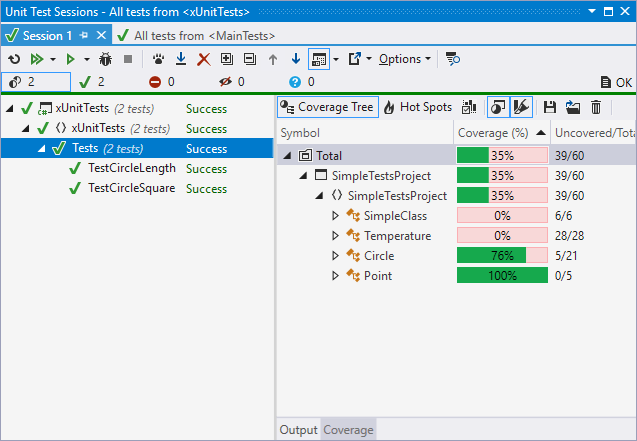
Task: Expand the SimpleClass node
Action: [x=335, y=216]
